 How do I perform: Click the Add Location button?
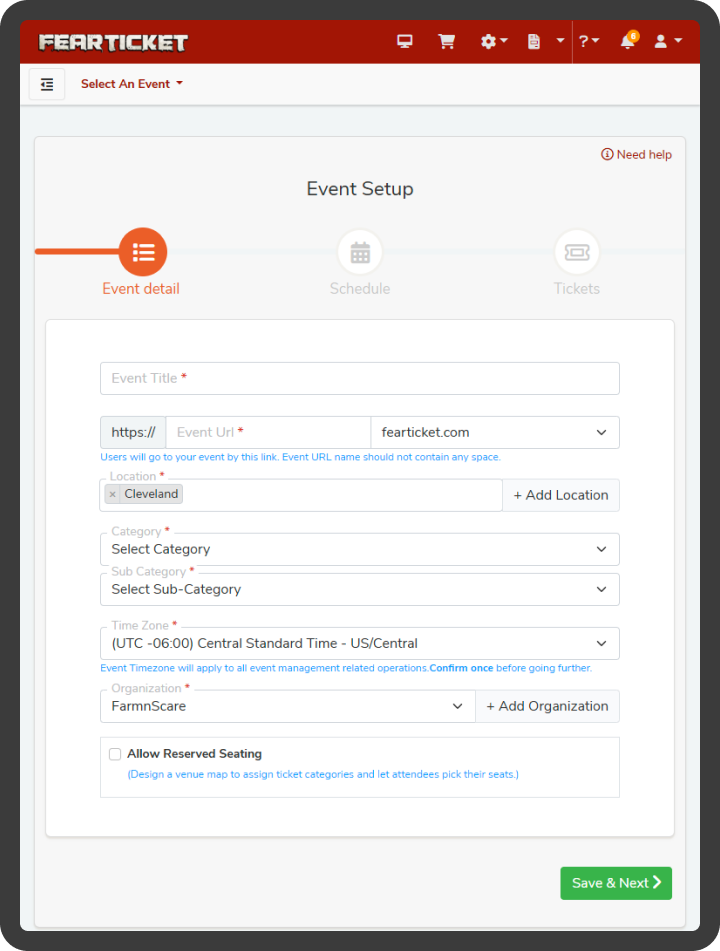[560, 495]
